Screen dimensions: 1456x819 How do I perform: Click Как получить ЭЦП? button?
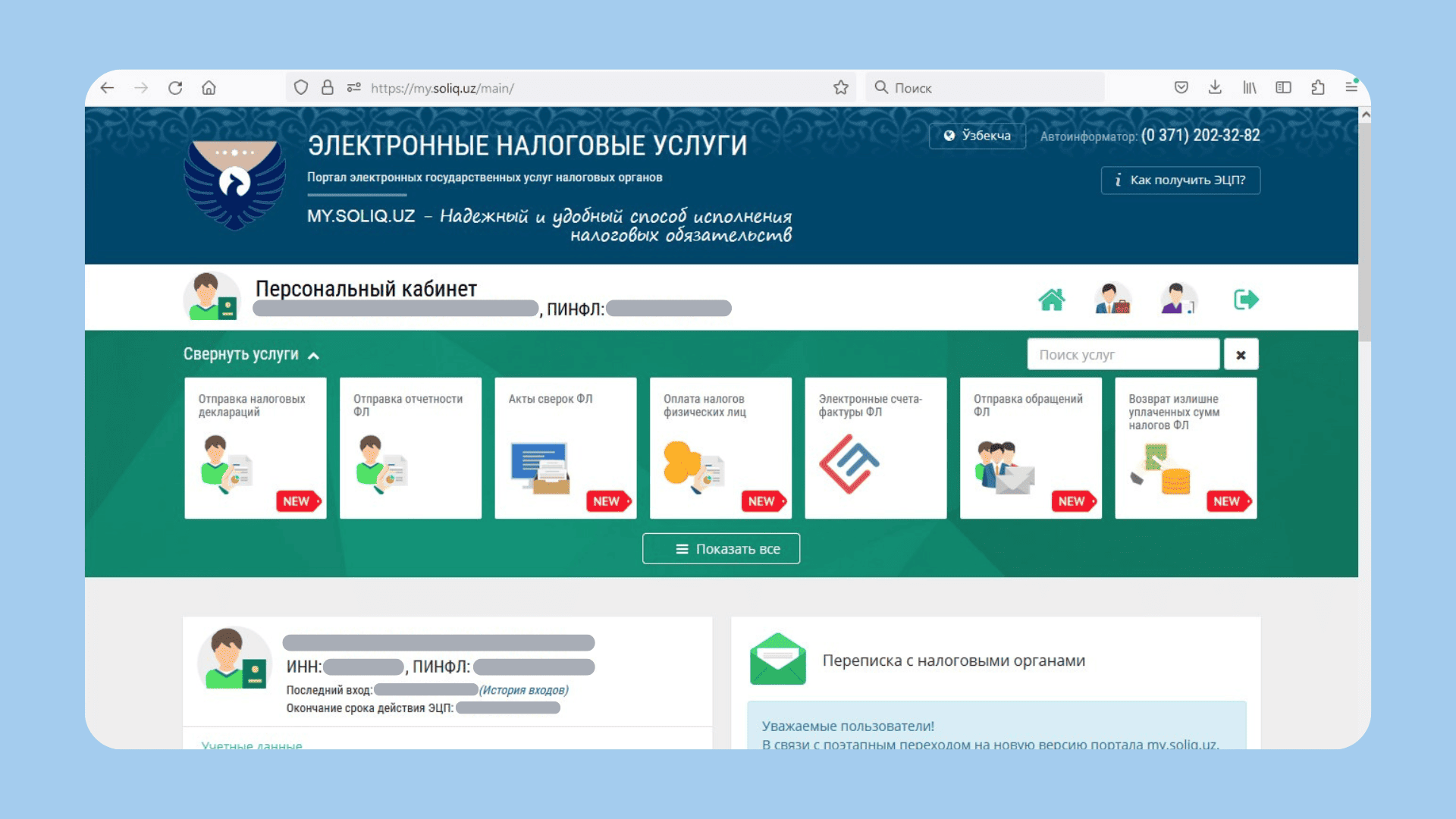click(x=1180, y=180)
